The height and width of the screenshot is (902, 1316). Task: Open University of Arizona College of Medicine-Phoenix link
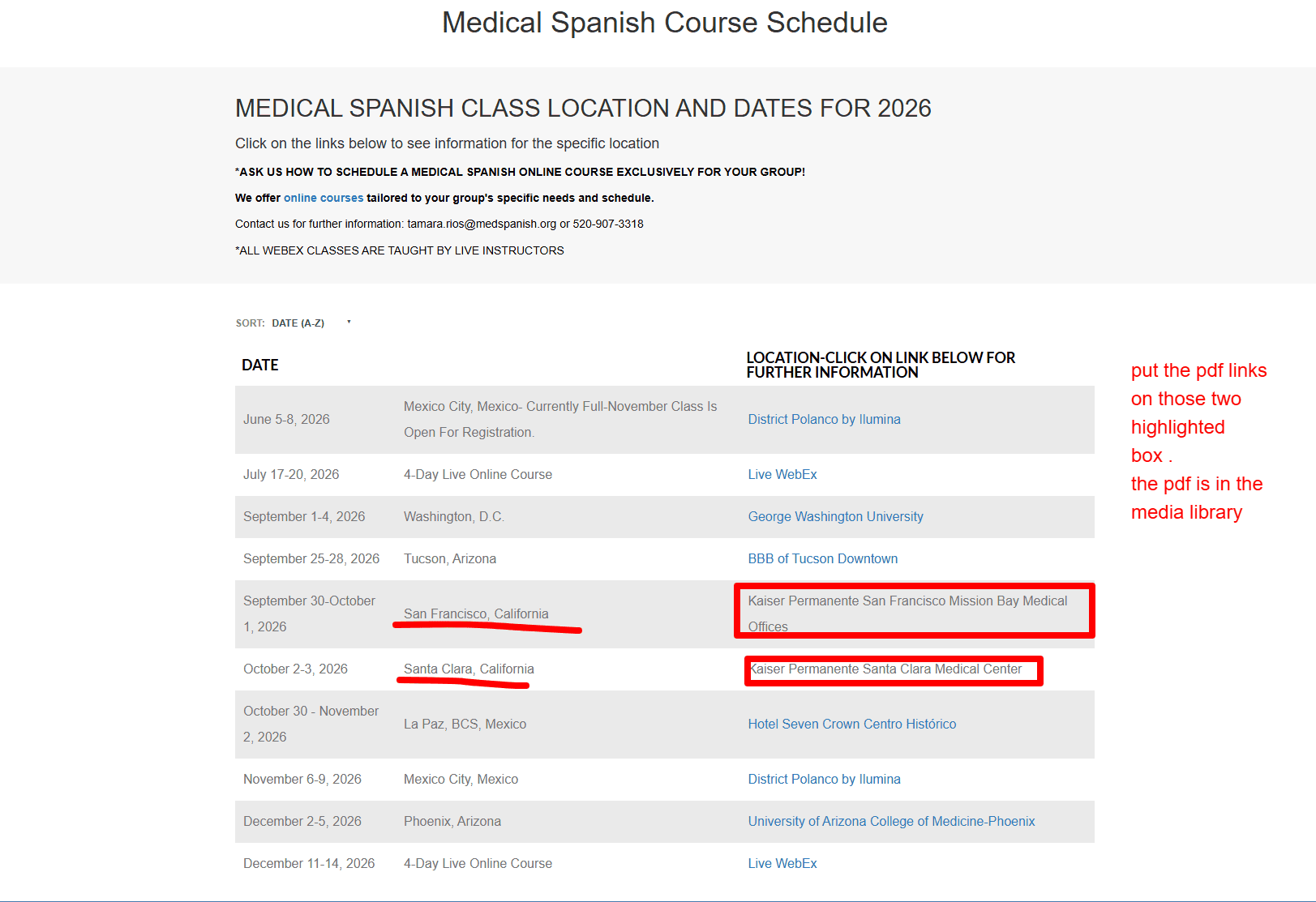click(x=891, y=821)
